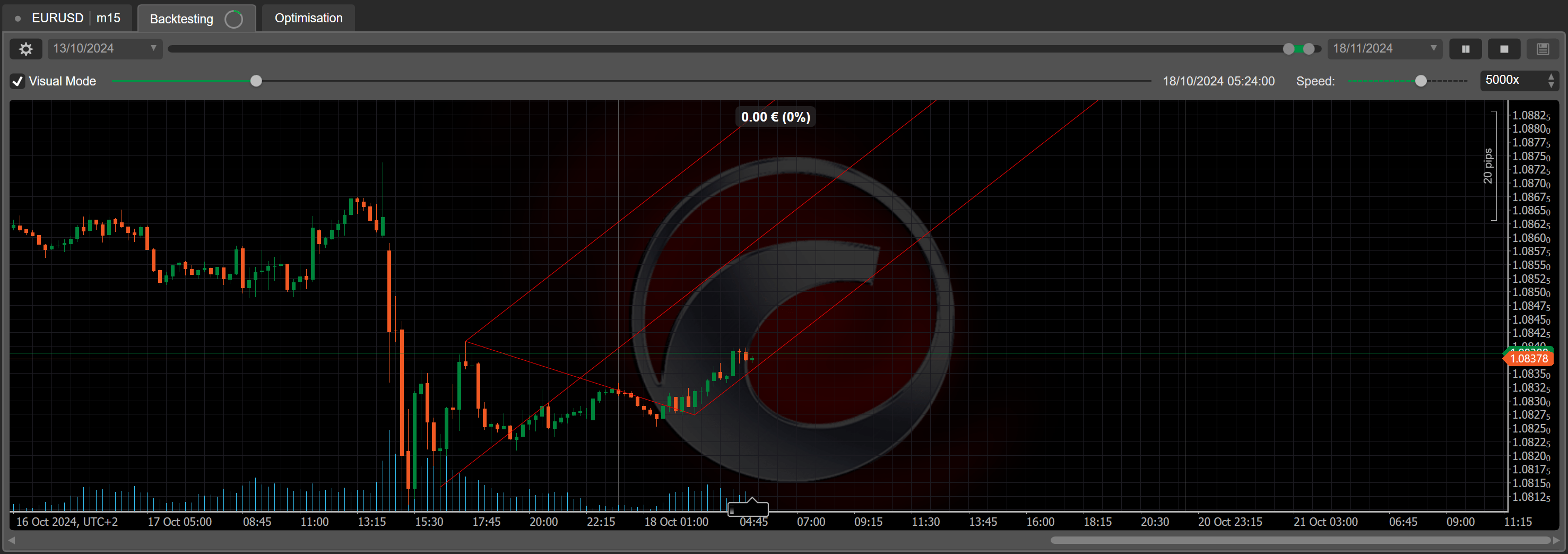Click the 1.08125 price axis label
Viewport: 1568px width, 554px height.
[1531, 497]
